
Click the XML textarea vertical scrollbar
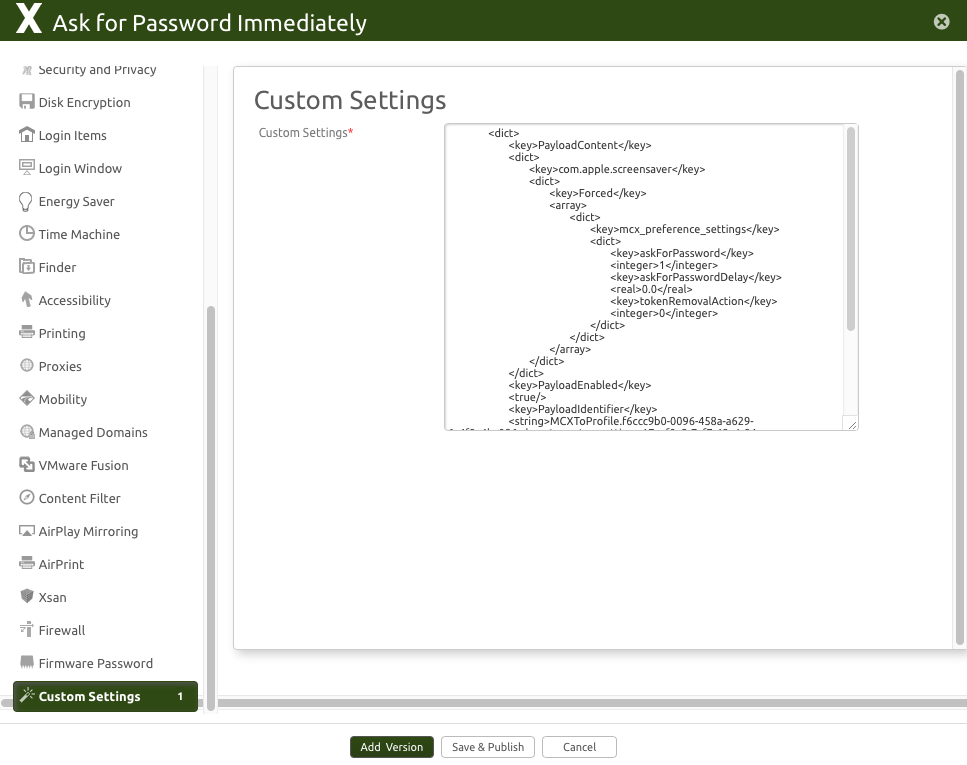point(851,228)
